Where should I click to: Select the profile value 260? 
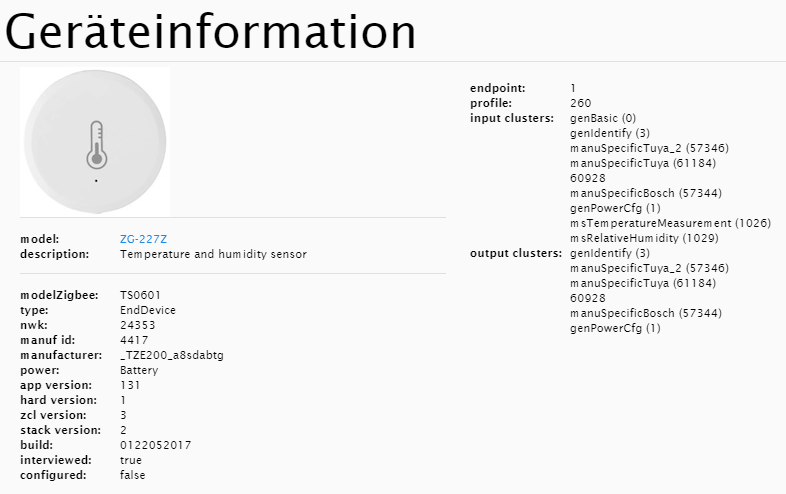click(581, 103)
